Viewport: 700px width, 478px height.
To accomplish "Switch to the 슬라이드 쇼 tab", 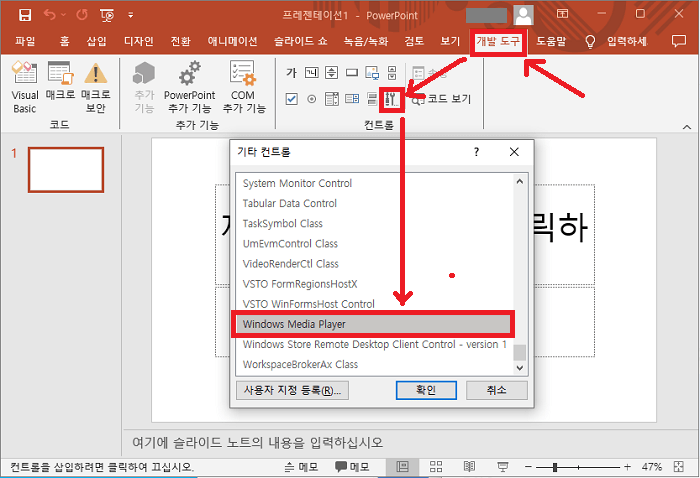I will click(300, 42).
